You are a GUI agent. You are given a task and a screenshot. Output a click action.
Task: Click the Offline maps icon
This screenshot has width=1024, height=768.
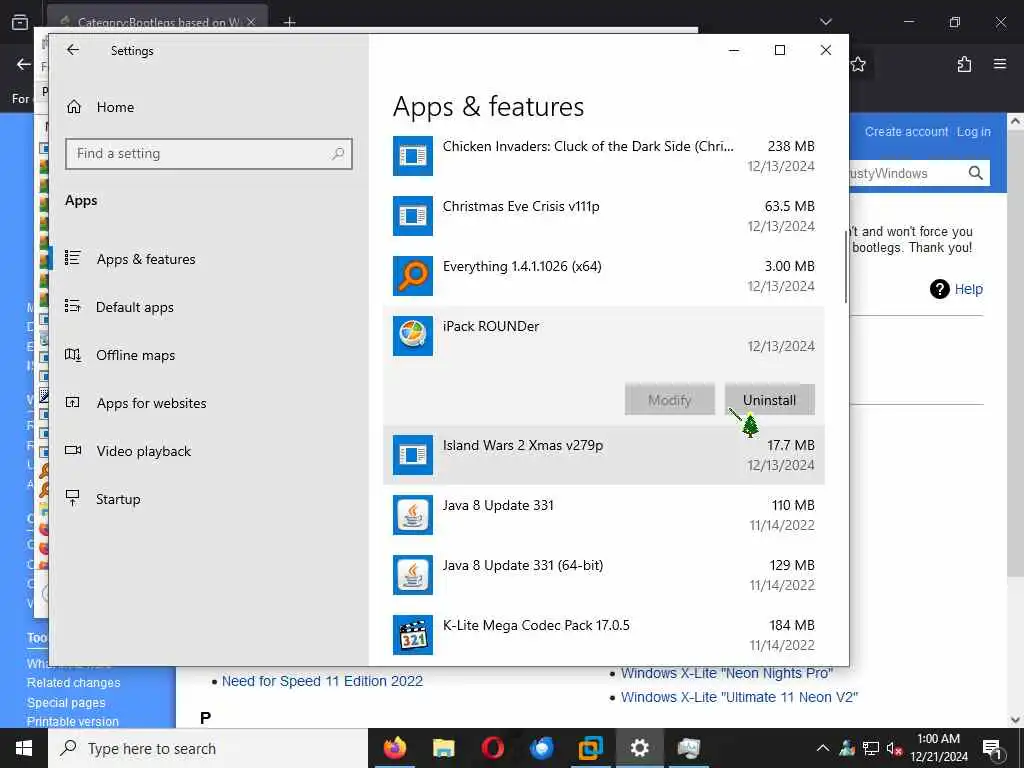point(72,354)
